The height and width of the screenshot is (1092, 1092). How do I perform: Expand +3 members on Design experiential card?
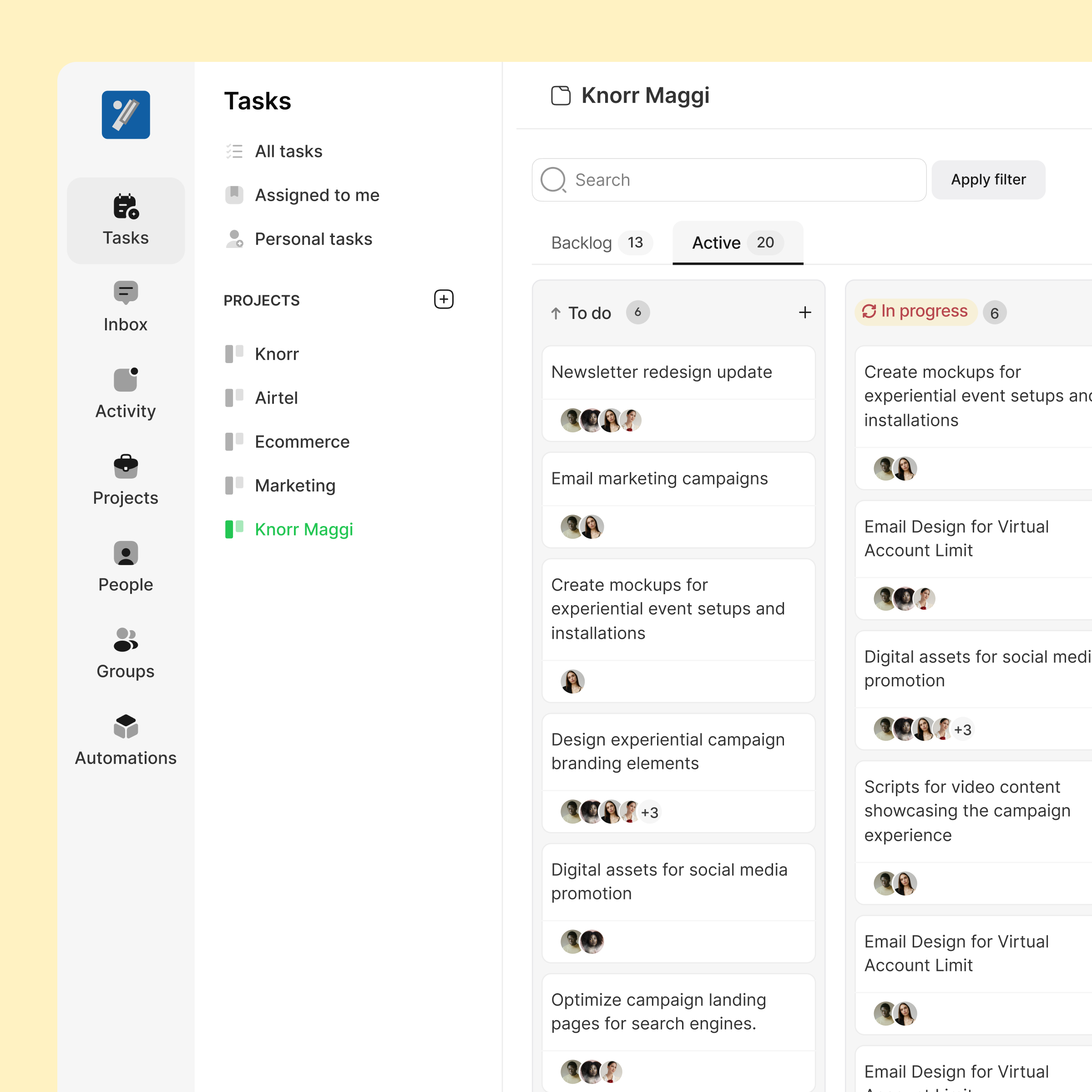coord(649,812)
